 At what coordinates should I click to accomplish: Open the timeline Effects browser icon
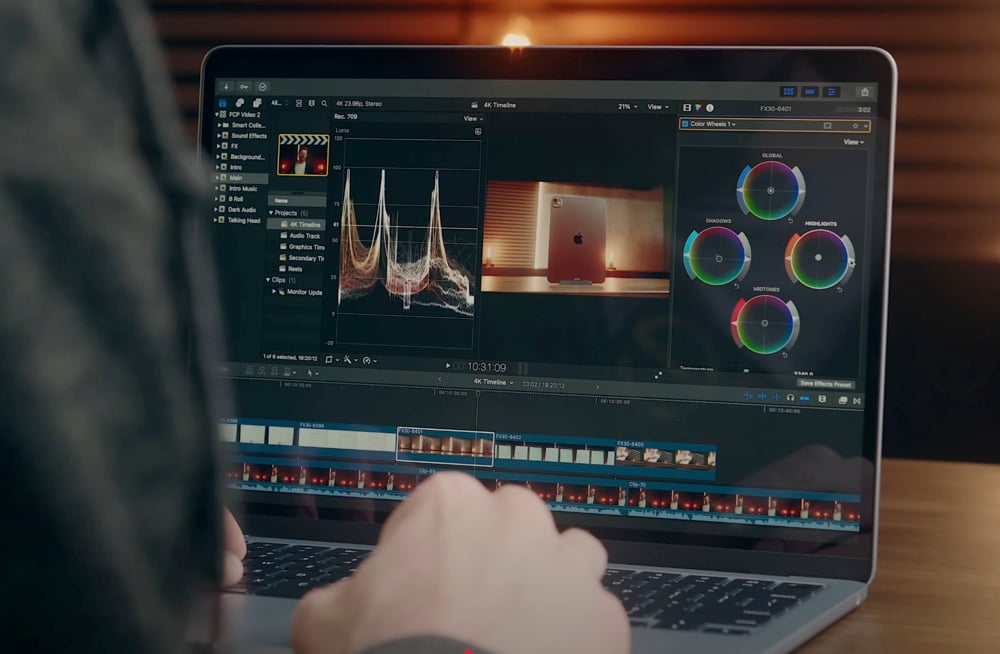[x=842, y=400]
